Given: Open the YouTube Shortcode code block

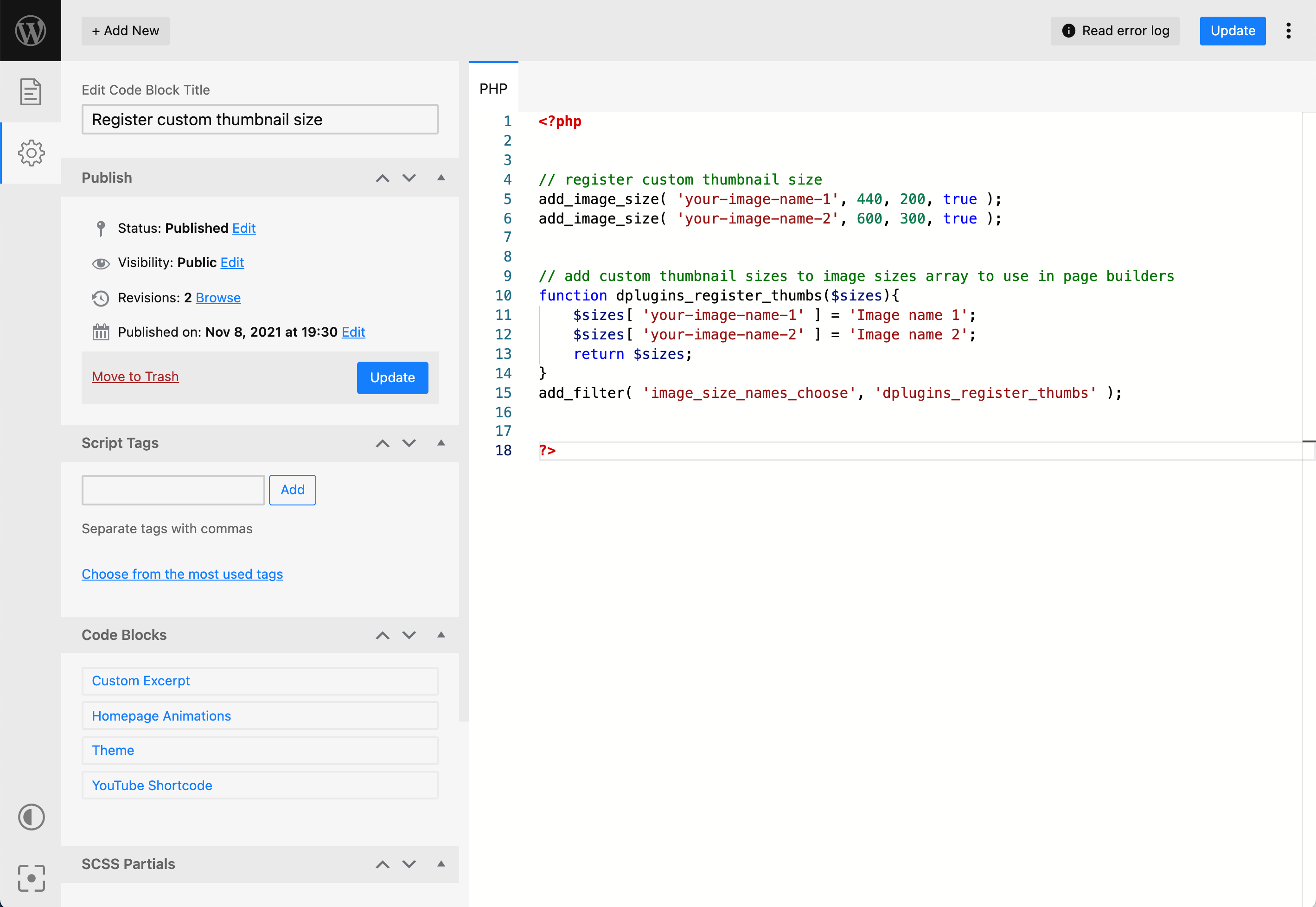Looking at the screenshot, I should coord(260,785).
